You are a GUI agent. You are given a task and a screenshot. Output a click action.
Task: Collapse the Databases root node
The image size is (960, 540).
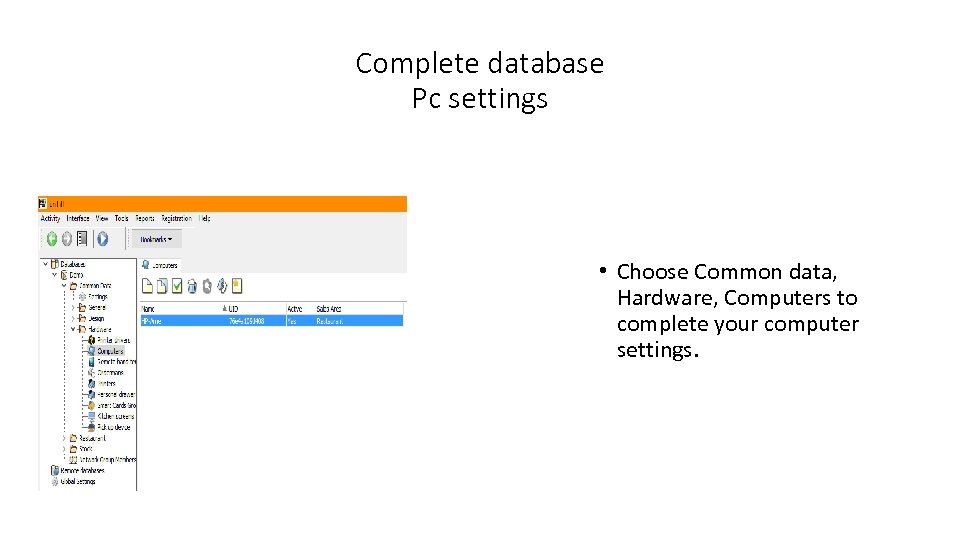pos(45,264)
